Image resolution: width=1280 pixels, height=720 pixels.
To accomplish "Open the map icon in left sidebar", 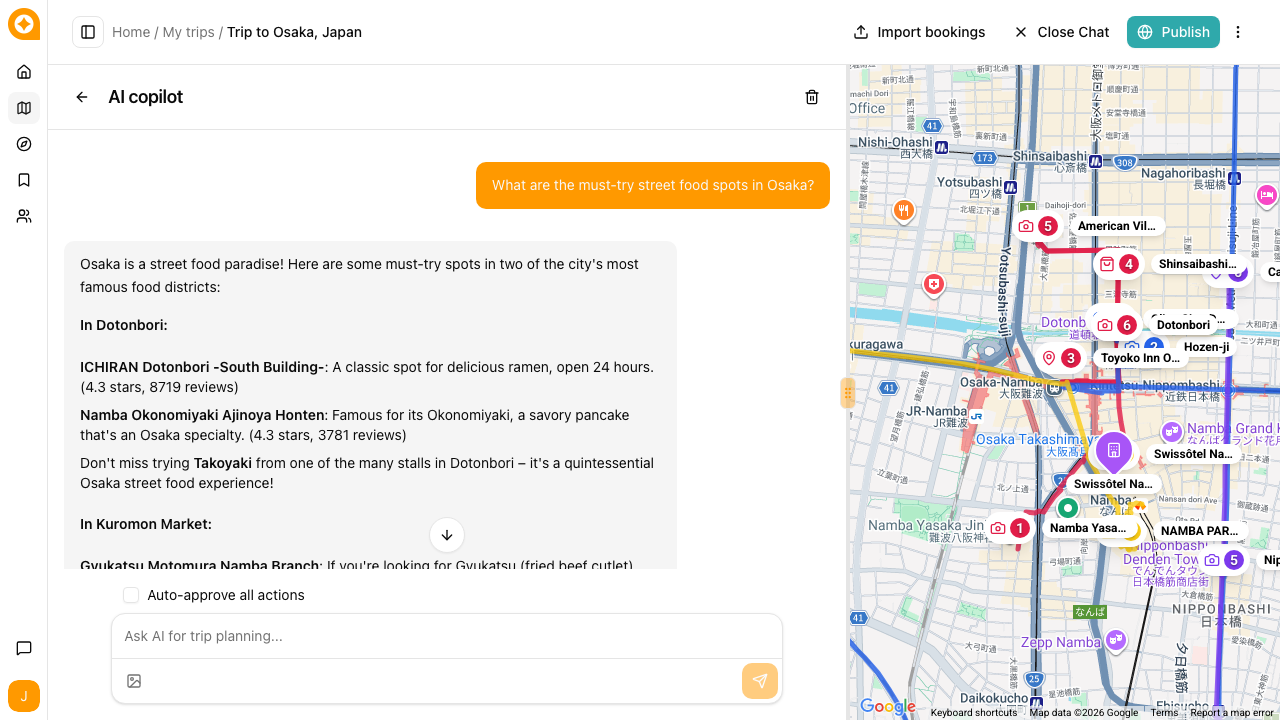I will click(24, 108).
